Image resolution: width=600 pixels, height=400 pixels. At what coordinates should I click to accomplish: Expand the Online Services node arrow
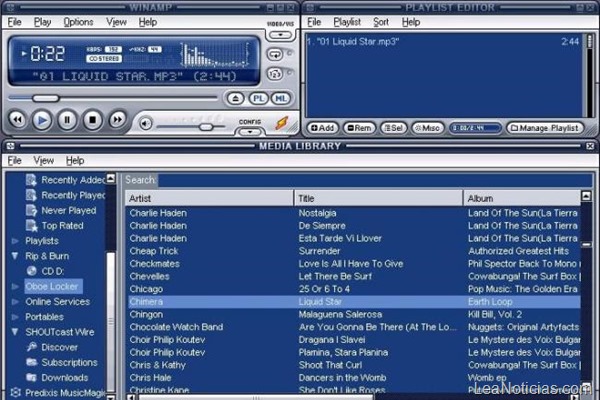click(15, 302)
